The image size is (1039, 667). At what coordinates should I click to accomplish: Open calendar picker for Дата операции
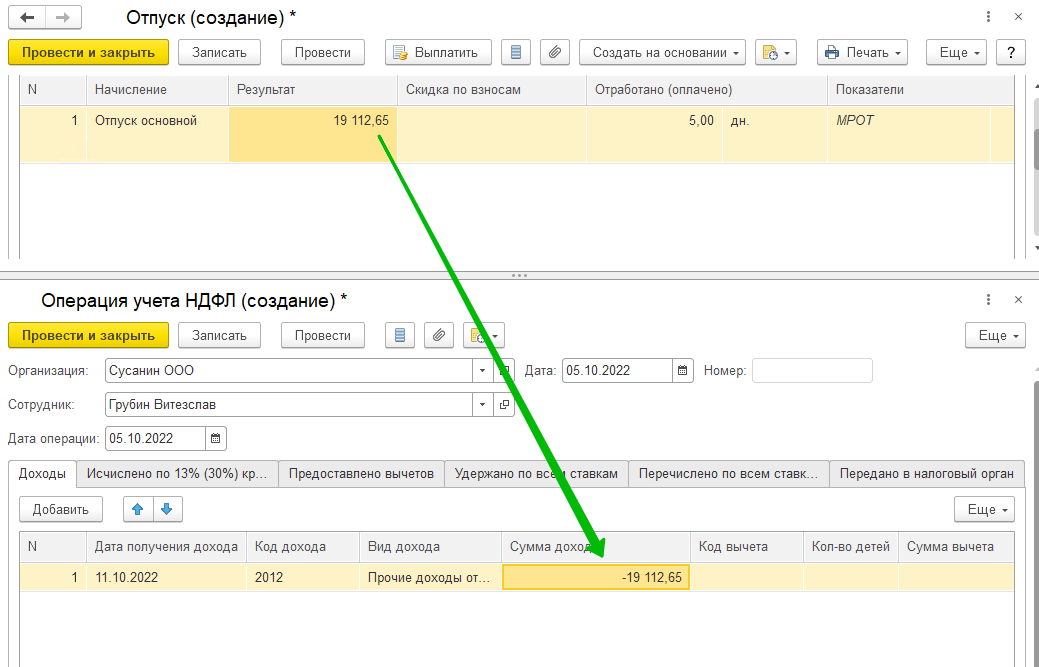[216, 438]
